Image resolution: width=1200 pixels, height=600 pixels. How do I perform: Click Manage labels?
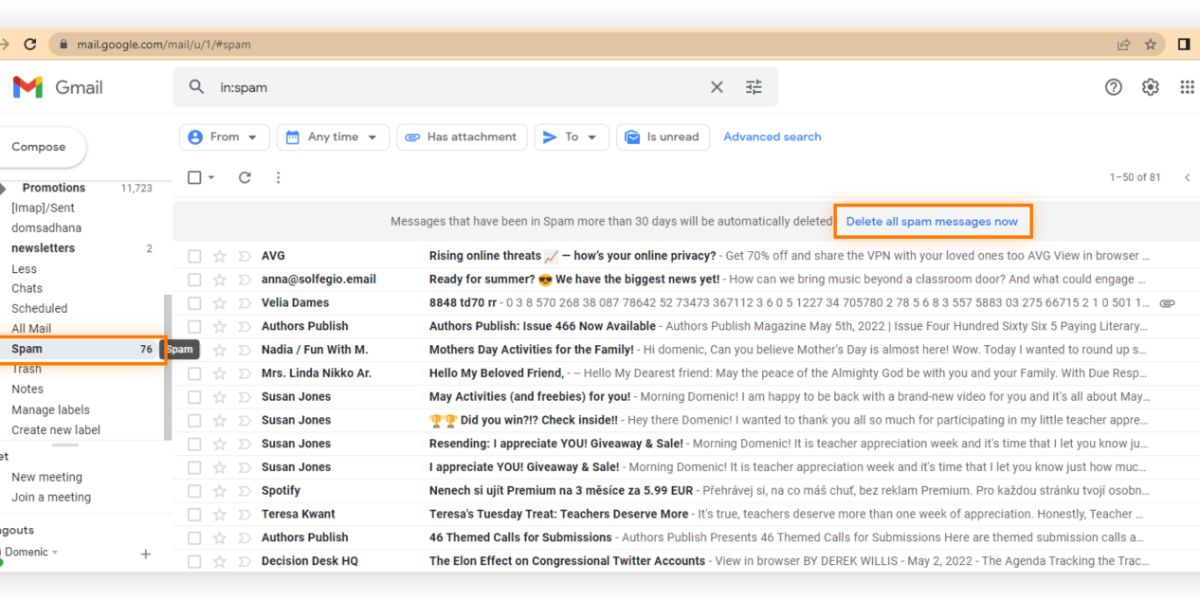click(x=50, y=410)
